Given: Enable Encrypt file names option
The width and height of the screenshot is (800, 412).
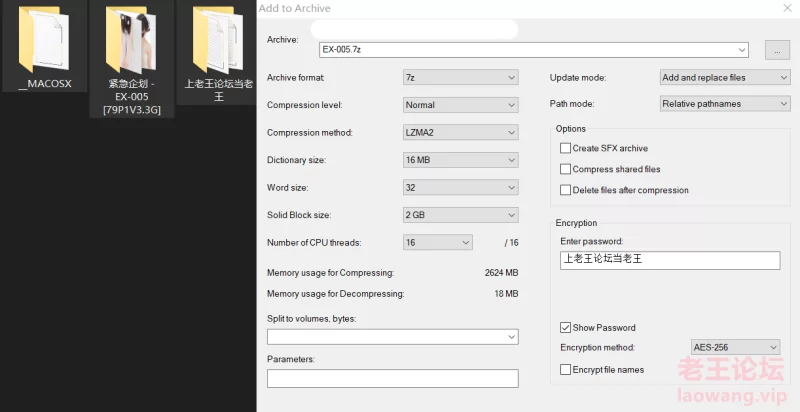Looking at the screenshot, I should (x=566, y=369).
